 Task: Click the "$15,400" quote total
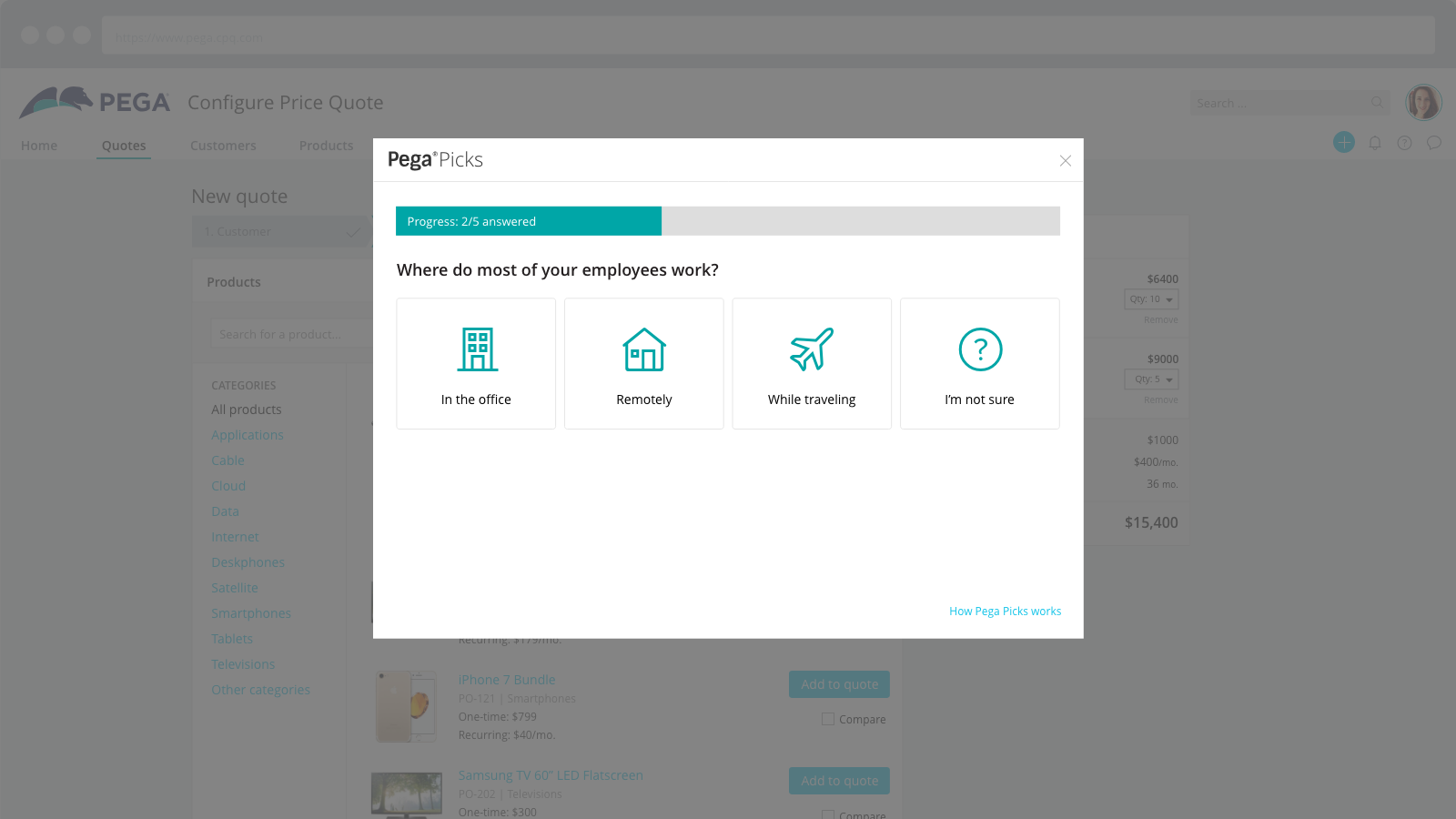pos(1151,522)
